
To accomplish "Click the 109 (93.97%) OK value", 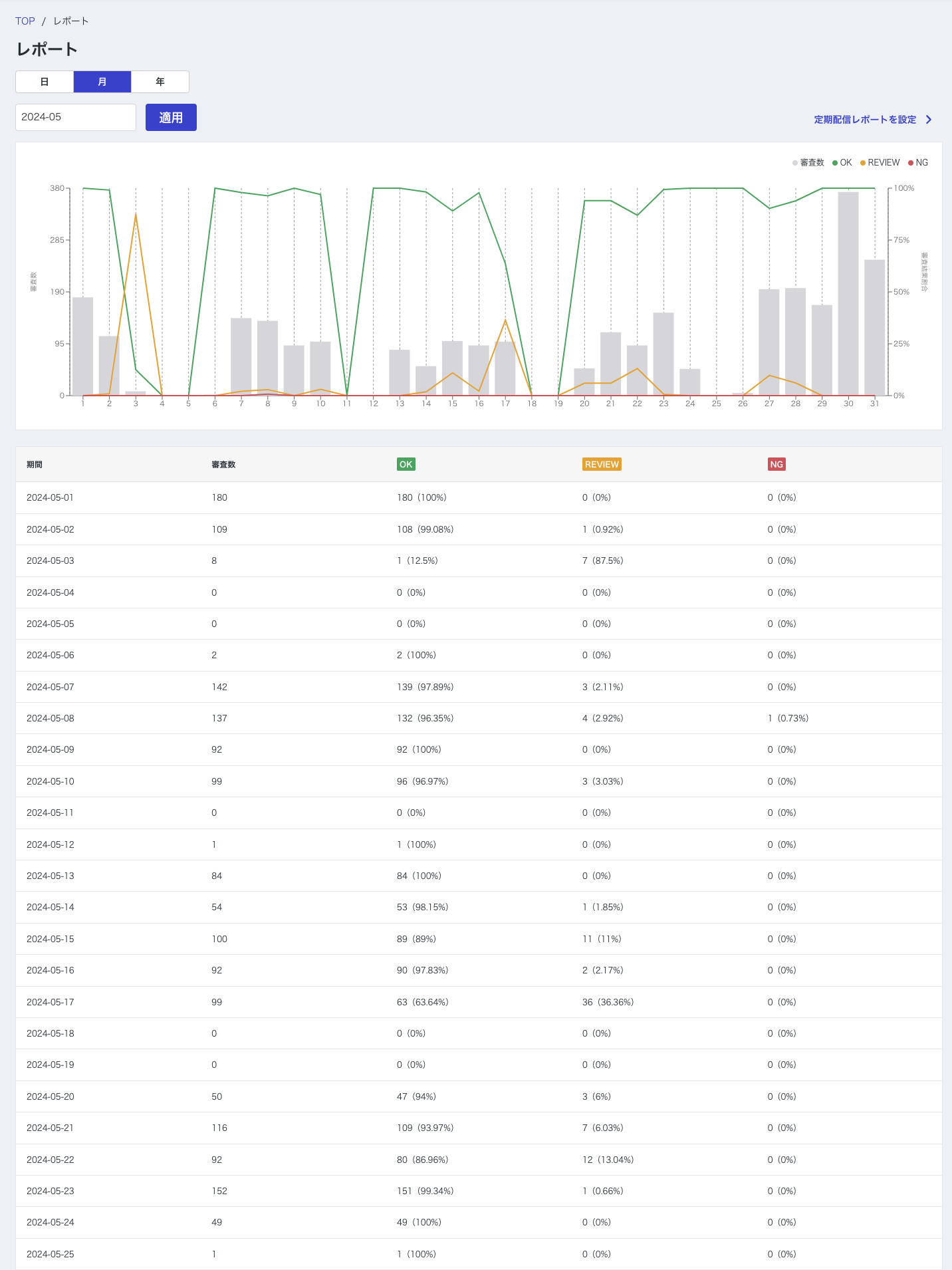I will tap(425, 1128).
